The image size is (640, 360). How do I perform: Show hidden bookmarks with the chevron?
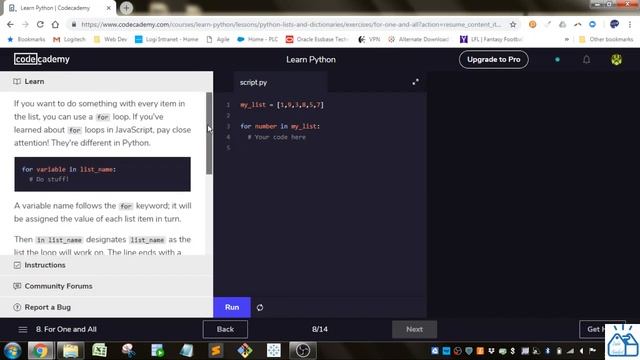click(x=567, y=39)
